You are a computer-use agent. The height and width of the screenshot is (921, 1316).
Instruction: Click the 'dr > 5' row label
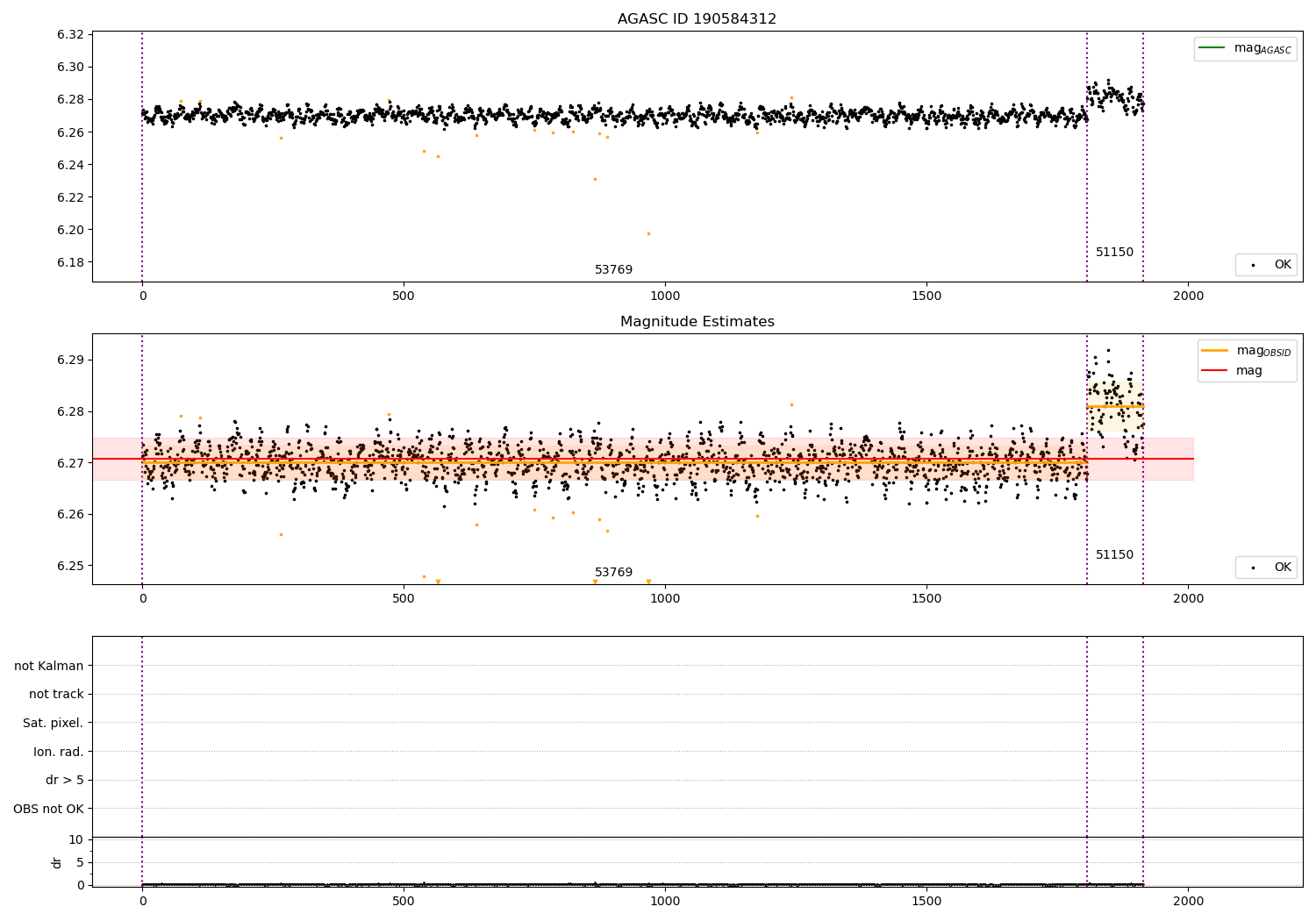coord(65,781)
